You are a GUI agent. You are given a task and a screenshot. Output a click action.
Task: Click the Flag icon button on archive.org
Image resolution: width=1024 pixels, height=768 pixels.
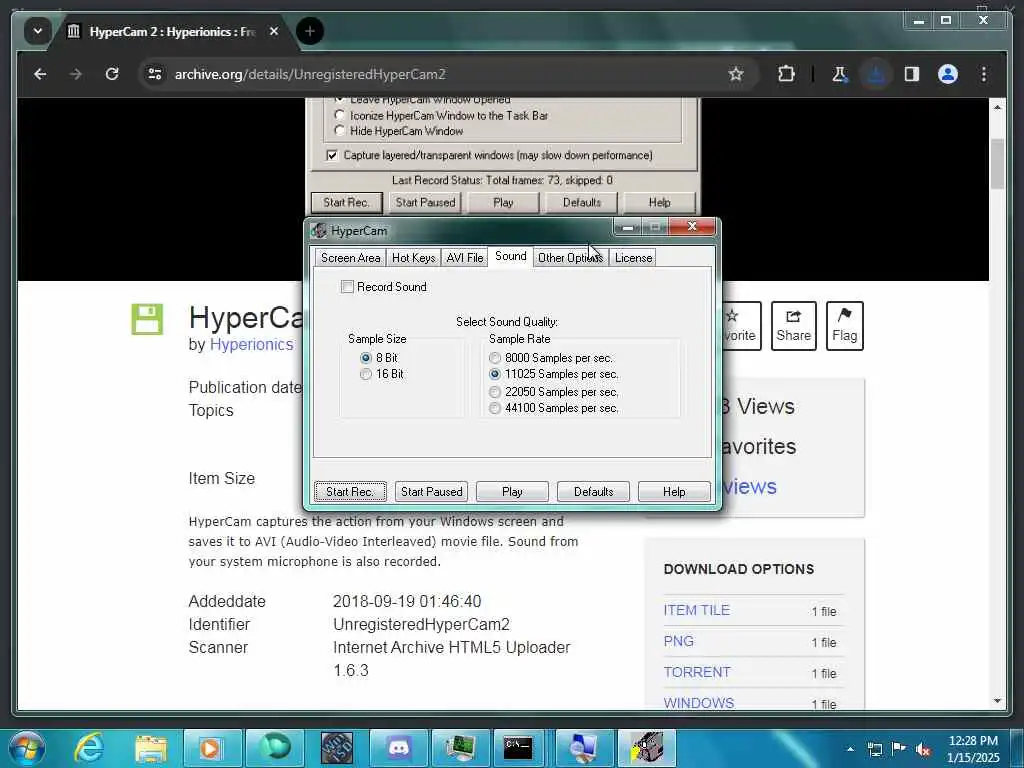point(844,325)
